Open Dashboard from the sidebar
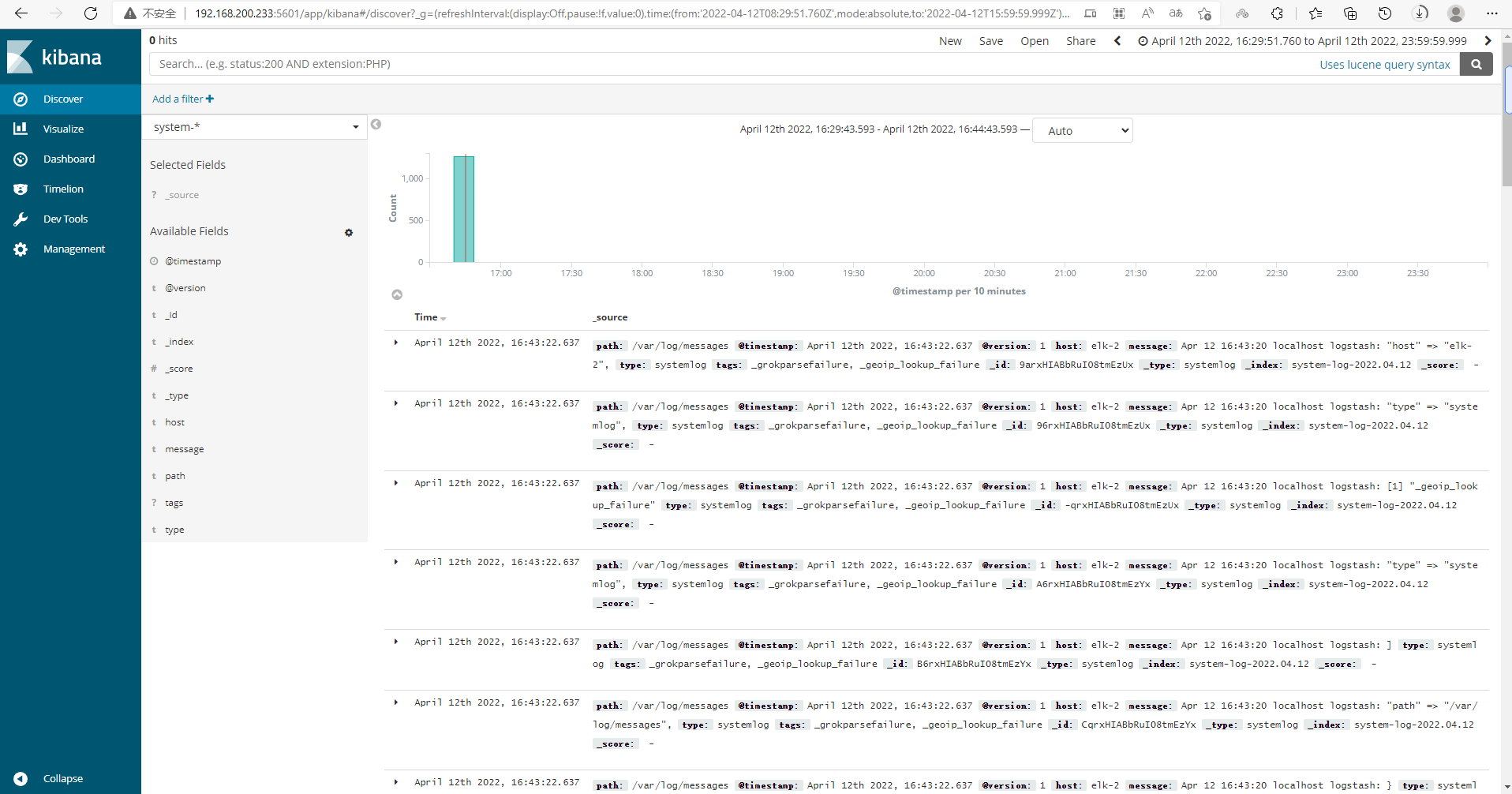 click(x=70, y=159)
